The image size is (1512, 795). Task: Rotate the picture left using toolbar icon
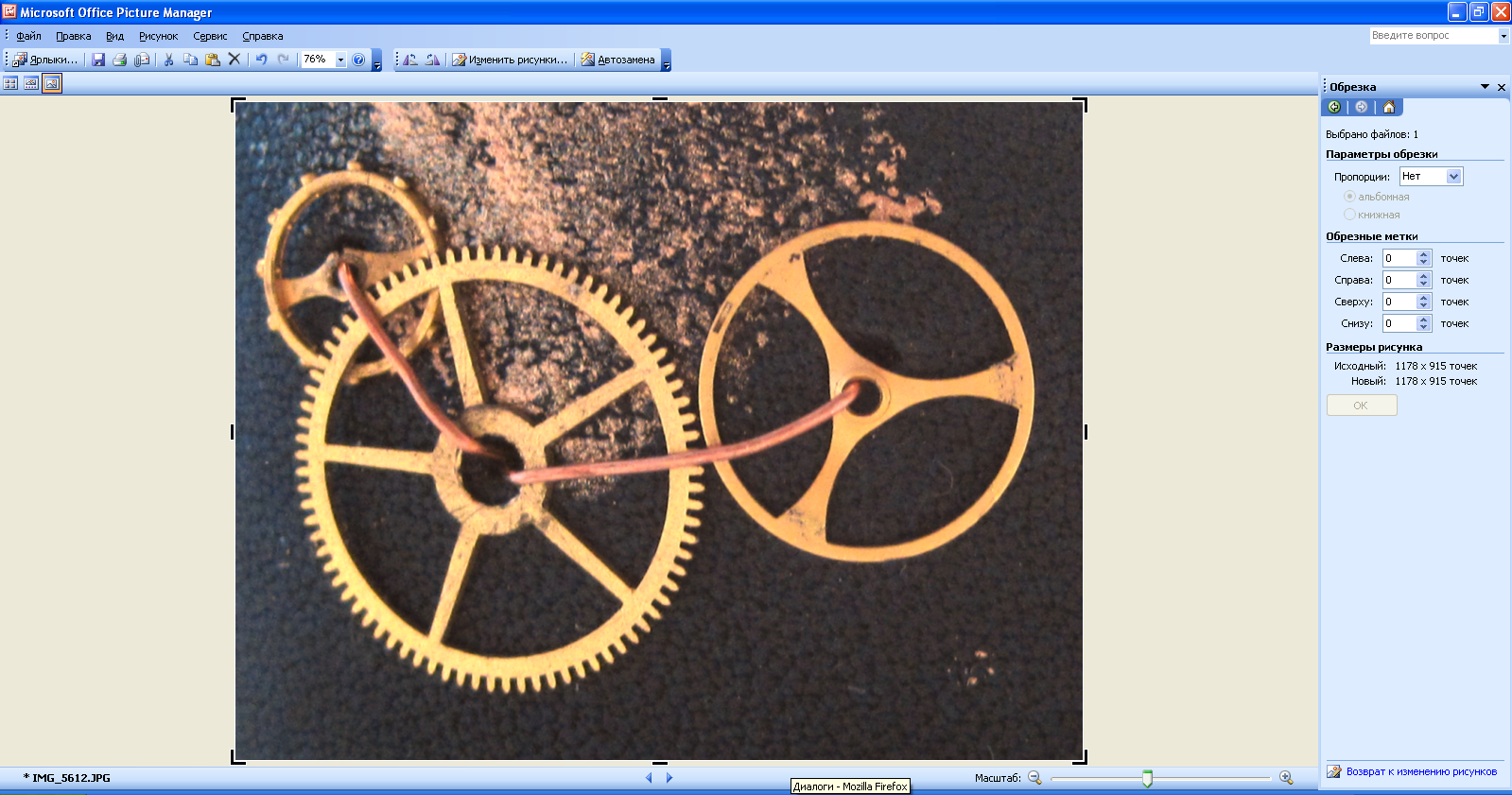pyautogui.click(x=410, y=60)
